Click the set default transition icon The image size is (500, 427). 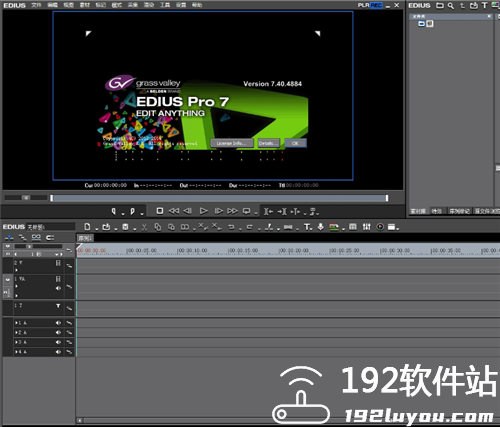288,227
